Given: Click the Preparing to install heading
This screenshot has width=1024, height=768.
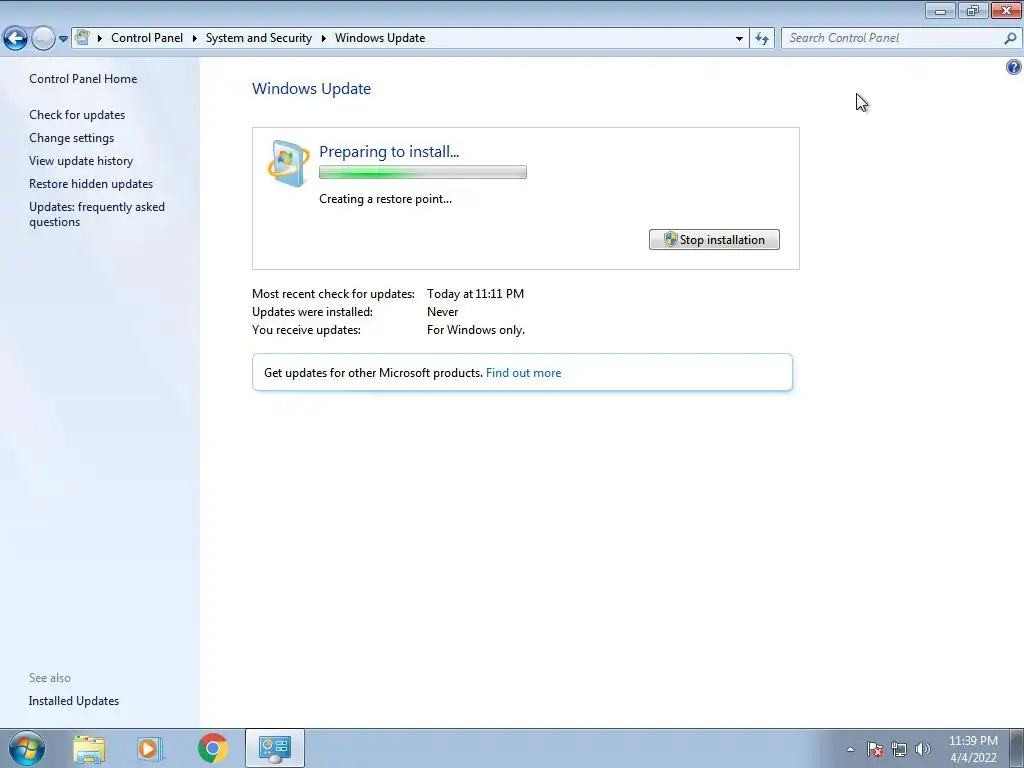Looking at the screenshot, I should [389, 152].
